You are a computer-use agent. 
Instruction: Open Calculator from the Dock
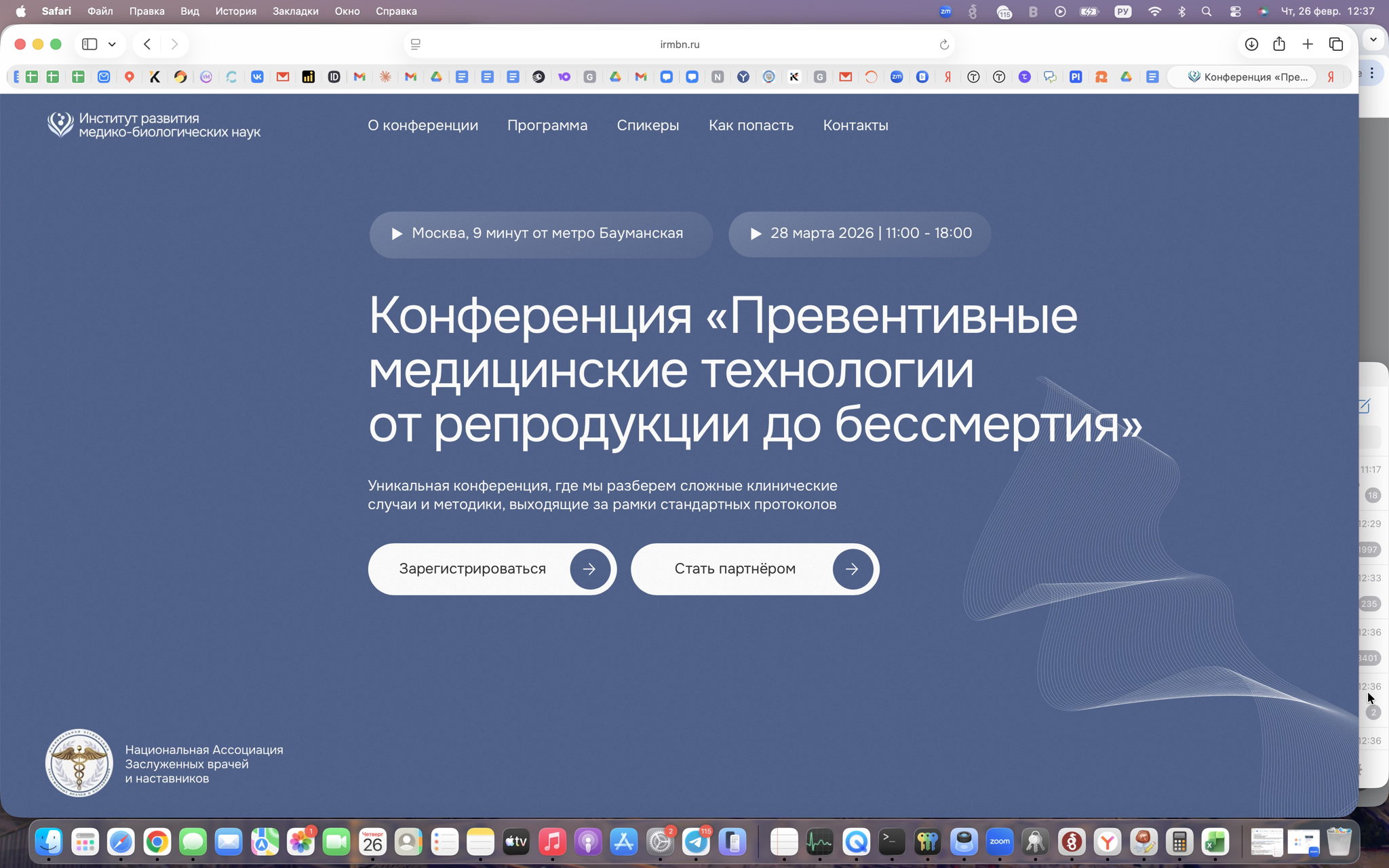(x=1179, y=842)
